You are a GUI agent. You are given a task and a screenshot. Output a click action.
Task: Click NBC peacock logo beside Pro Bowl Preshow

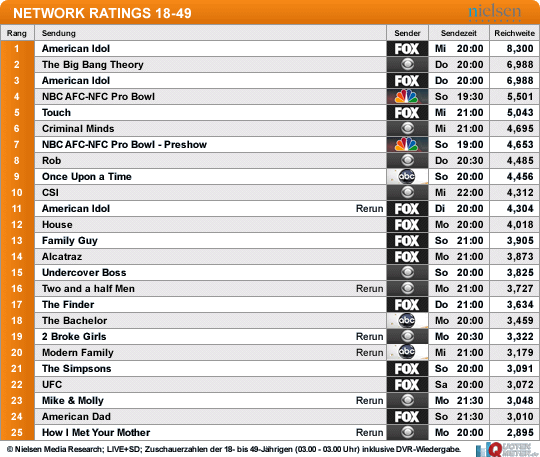click(407, 145)
